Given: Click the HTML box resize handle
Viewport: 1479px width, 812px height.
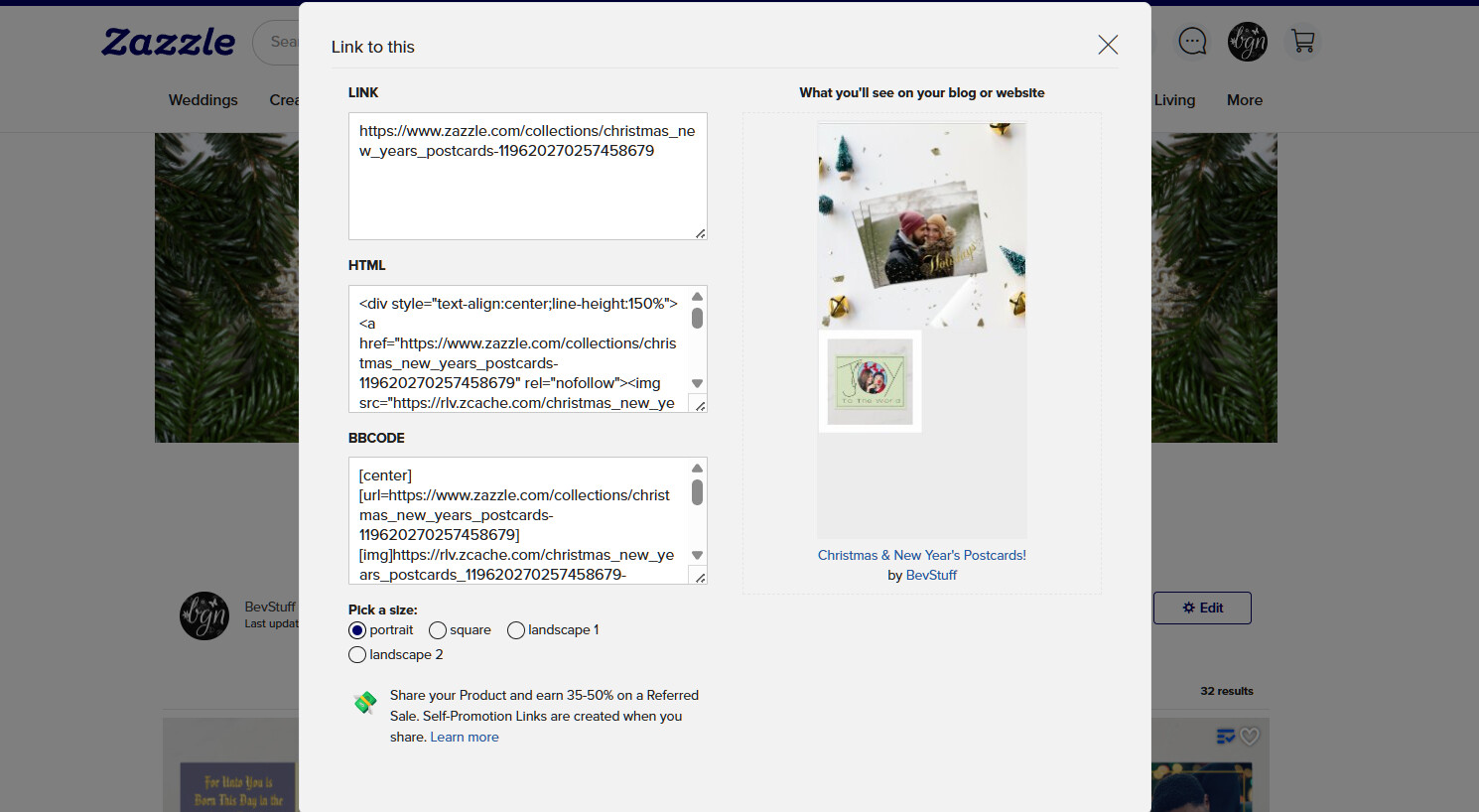Looking at the screenshot, I should point(700,405).
